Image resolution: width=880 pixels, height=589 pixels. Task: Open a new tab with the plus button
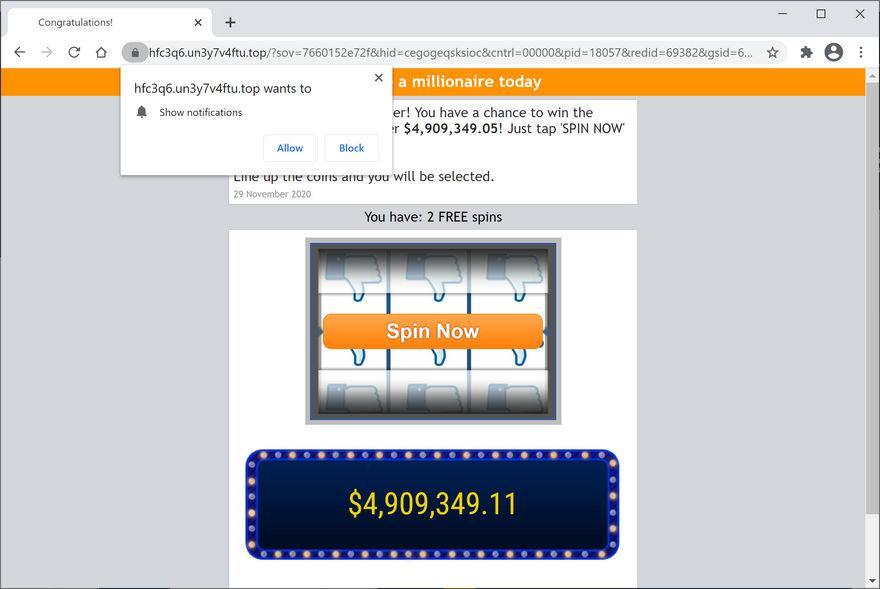[x=230, y=21]
